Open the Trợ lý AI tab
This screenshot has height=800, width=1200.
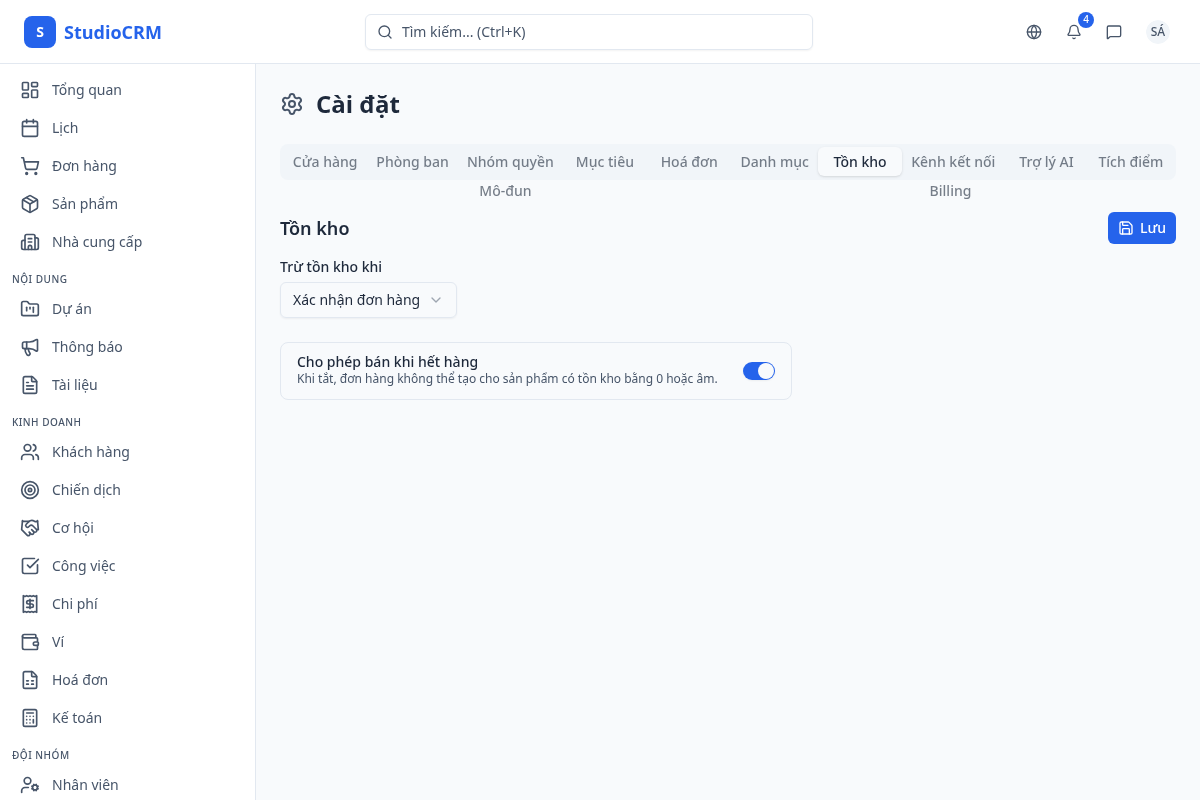click(1046, 162)
